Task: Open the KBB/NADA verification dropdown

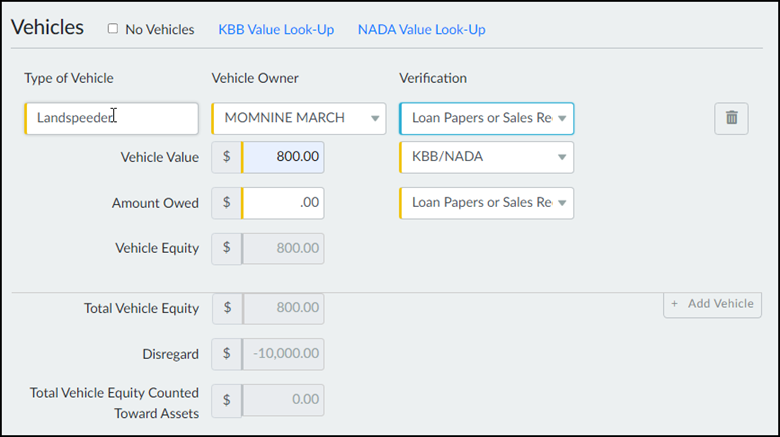Action: [x=487, y=157]
